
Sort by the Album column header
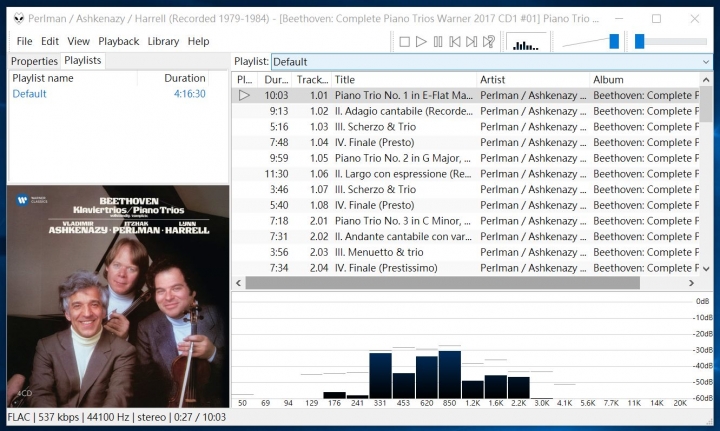point(645,80)
